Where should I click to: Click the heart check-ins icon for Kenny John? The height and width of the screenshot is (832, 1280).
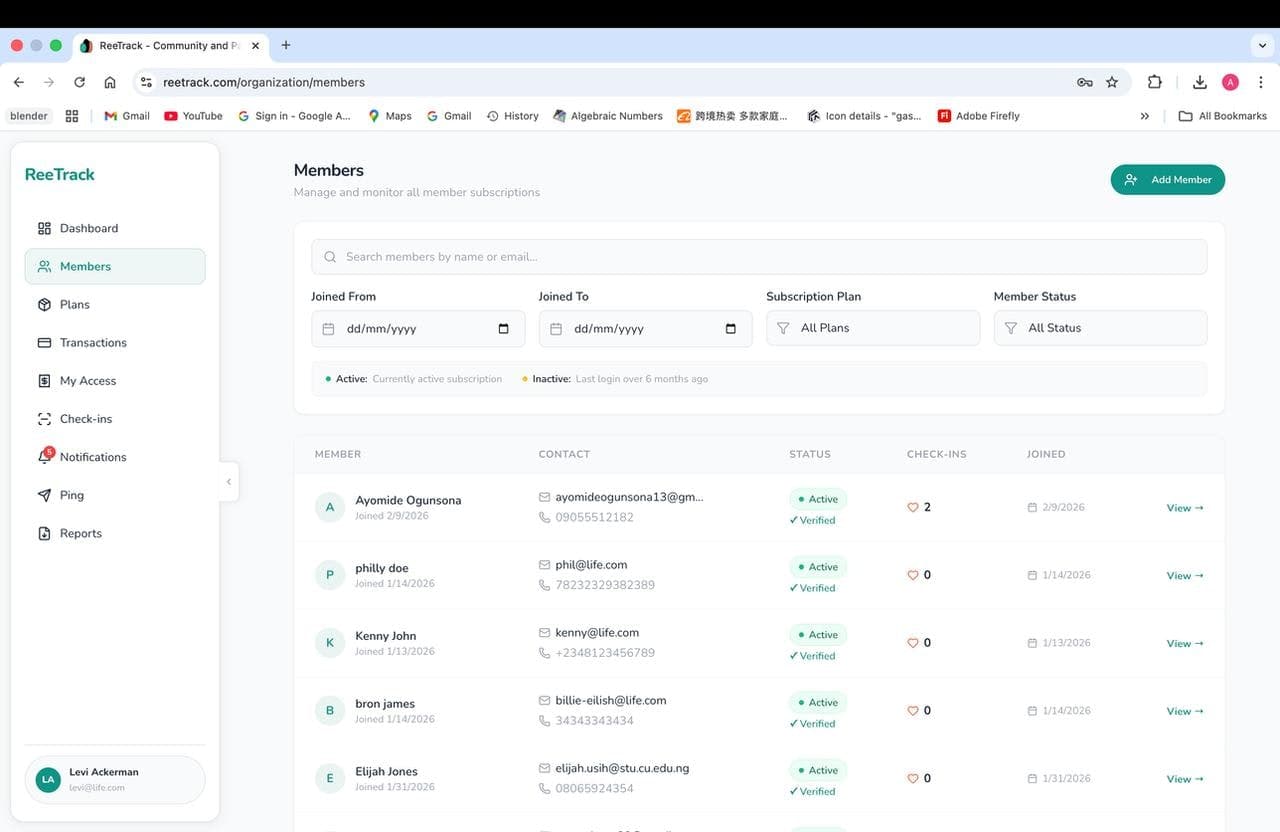(913, 643)
